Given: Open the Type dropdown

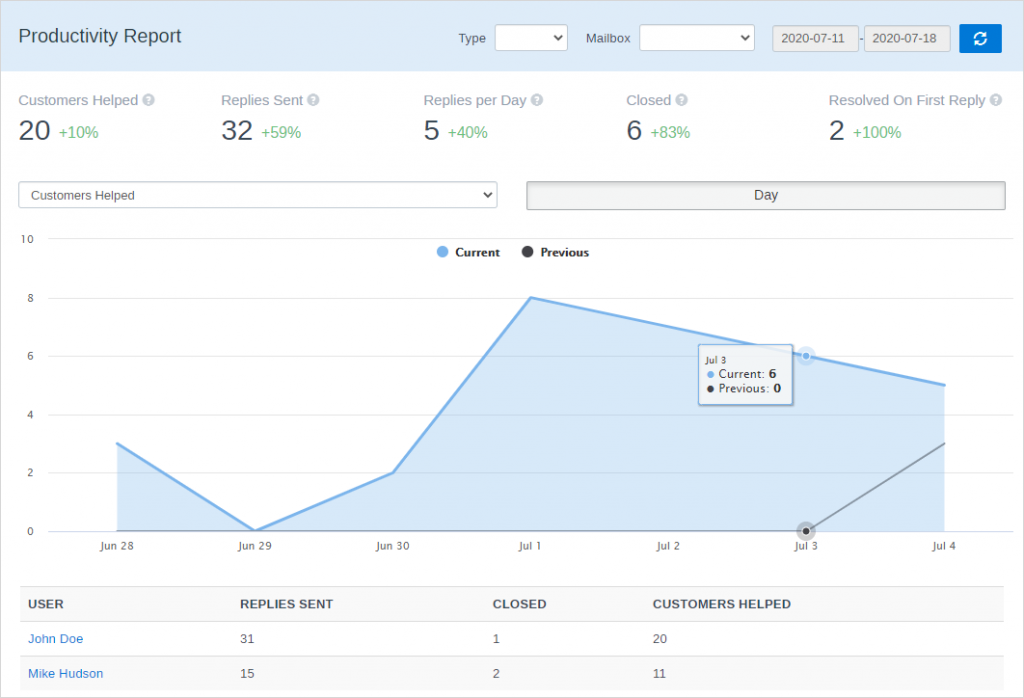Looking at the screenshot, I should tap(530, 37).
